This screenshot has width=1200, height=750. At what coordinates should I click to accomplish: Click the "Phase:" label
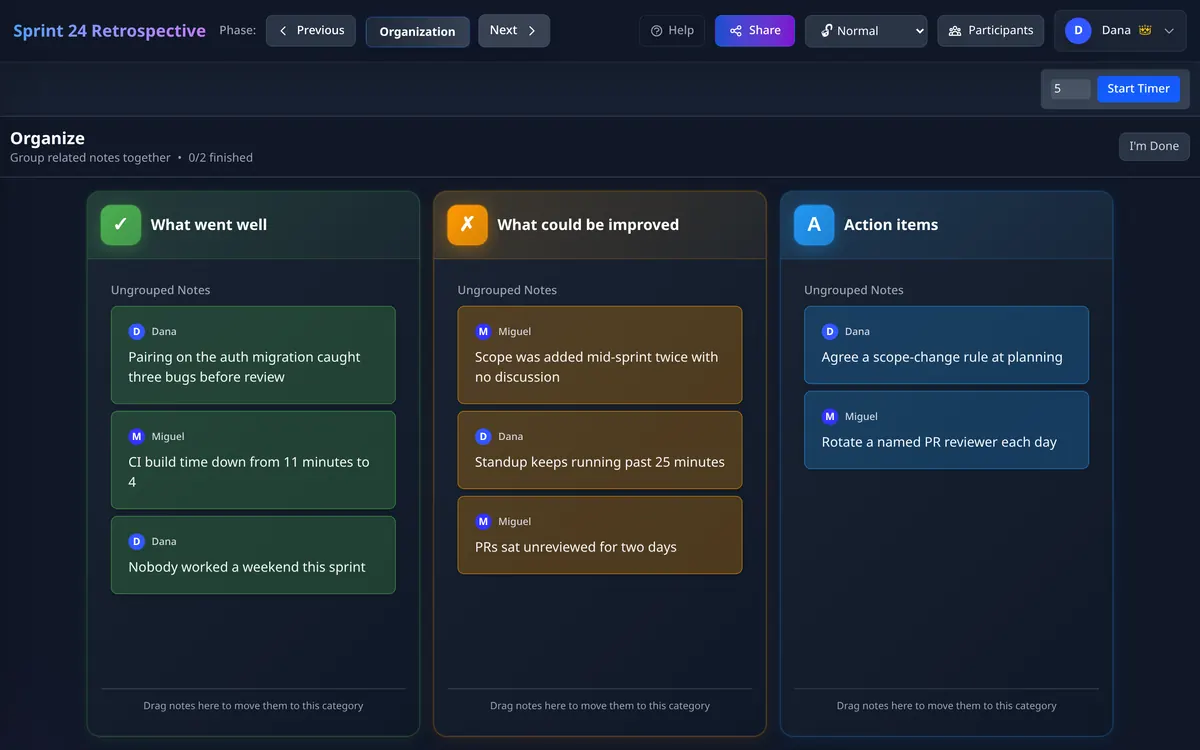point(237,31)
